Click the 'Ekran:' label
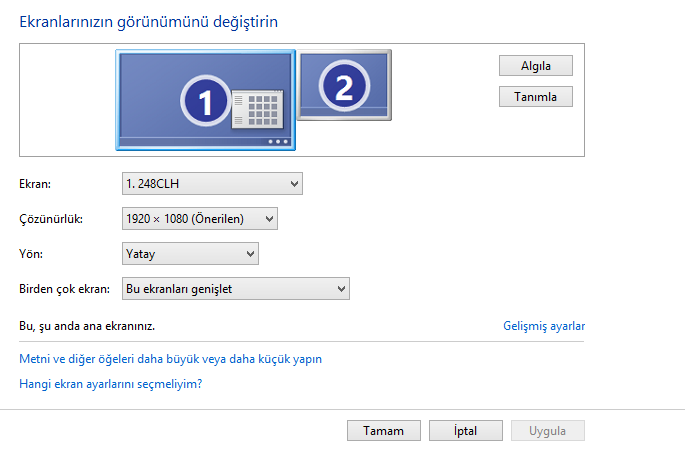The width and height of the screenshot is (685, 459). (x=35, y=184)
